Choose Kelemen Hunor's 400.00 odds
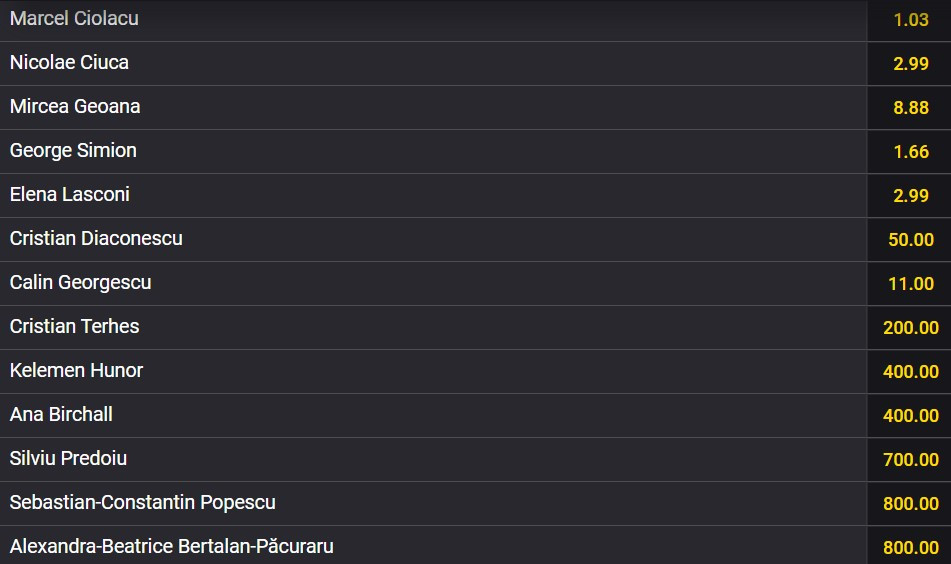 point(910,372)
